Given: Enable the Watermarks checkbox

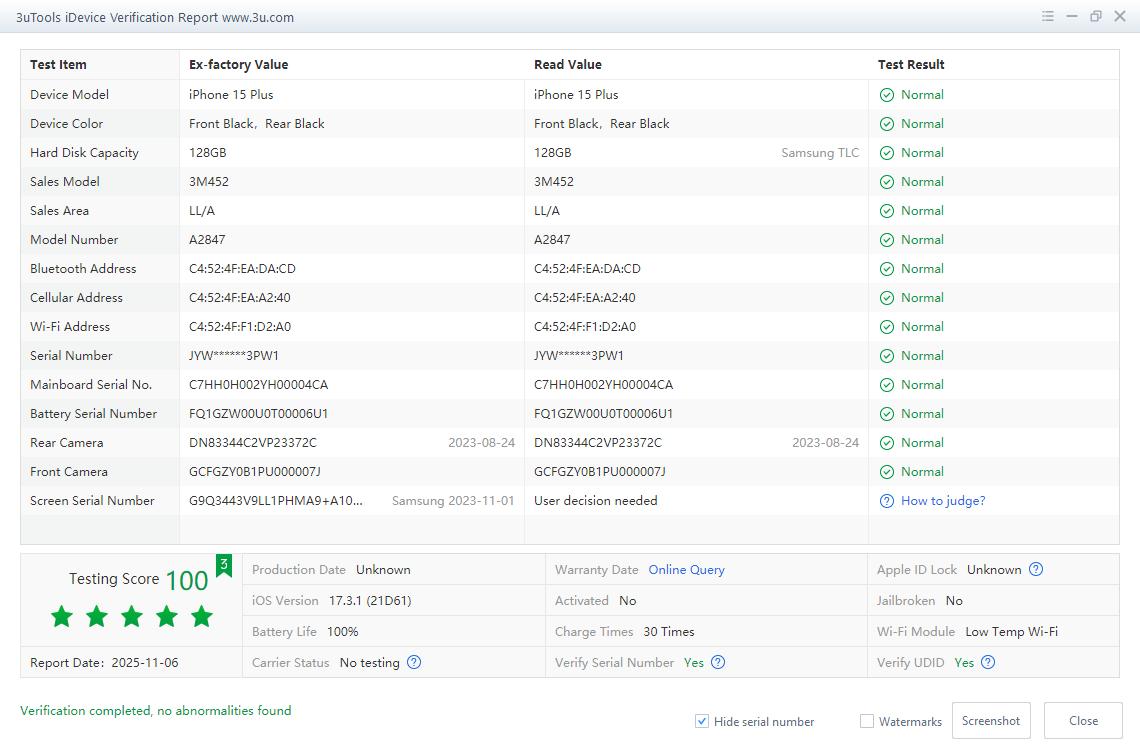Looking at the screenshot, I should (867, 721).
